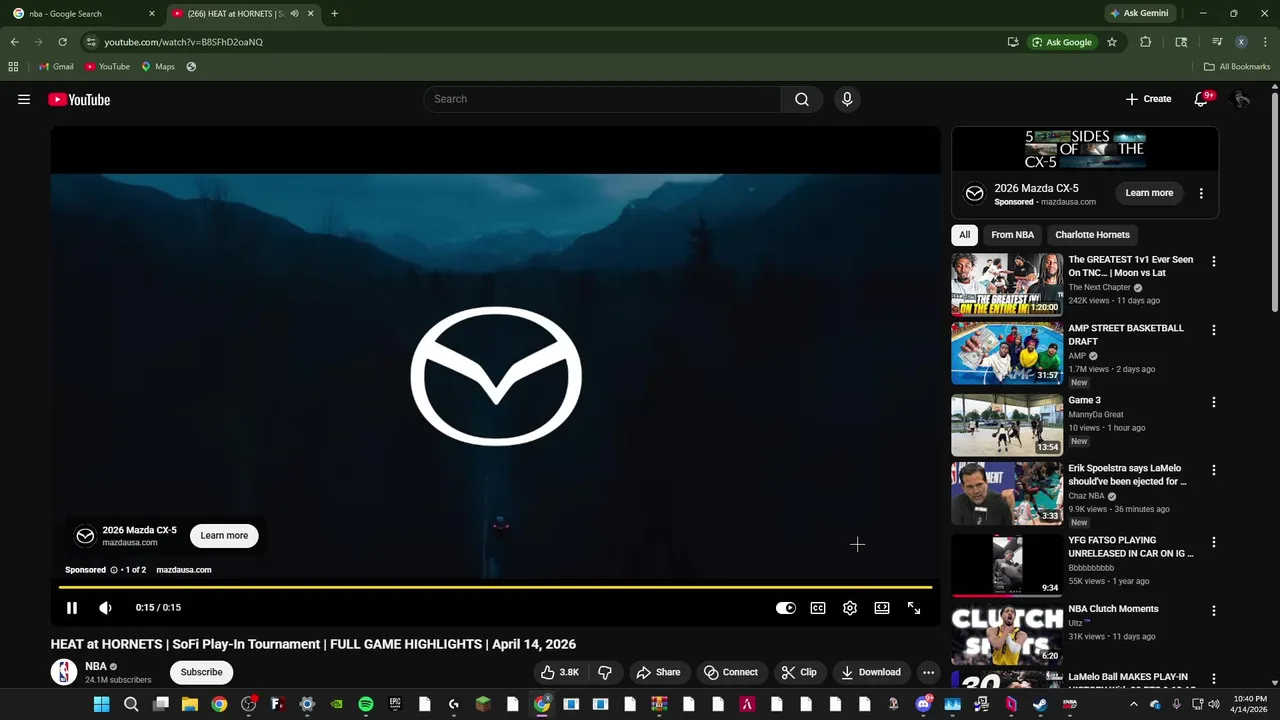
Task: Bookmark this page with the star icon
Action: 1111,42
